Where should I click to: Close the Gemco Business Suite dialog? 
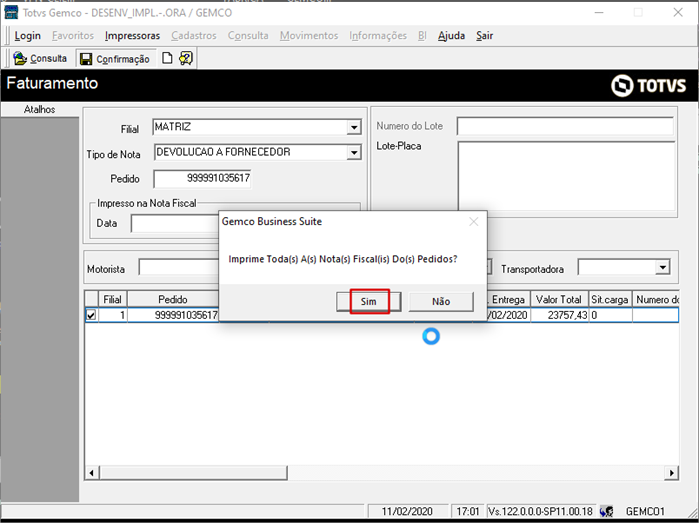473,222
